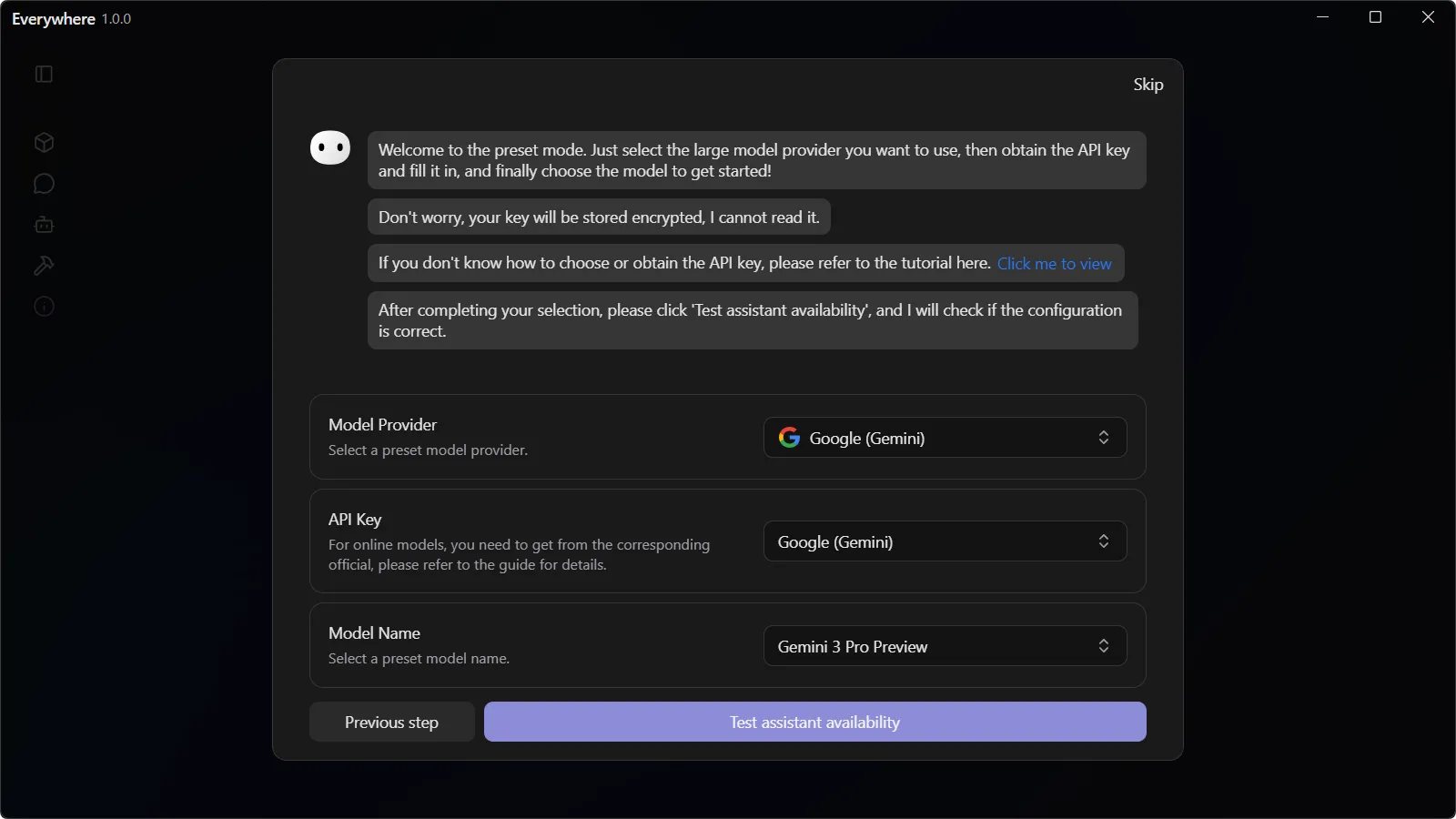Skip the preset setup

coord(1148,85)
